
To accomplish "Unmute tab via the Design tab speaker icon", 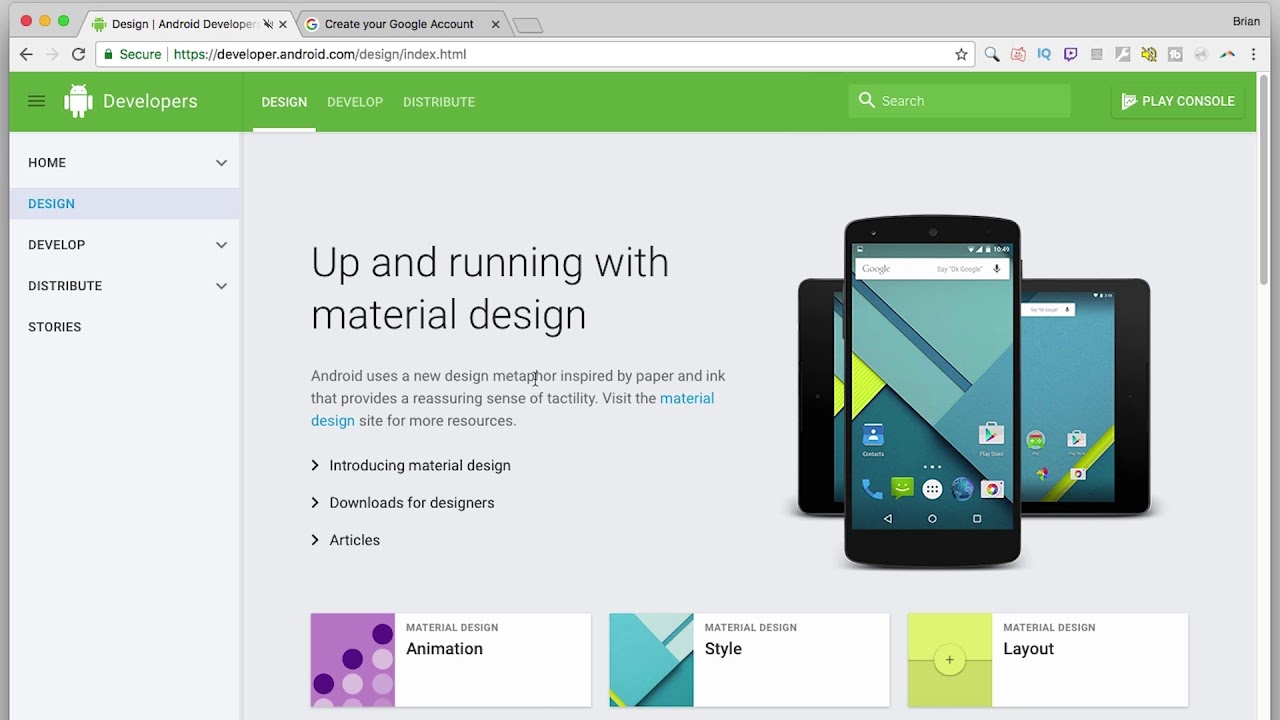I will coord(268,24).
